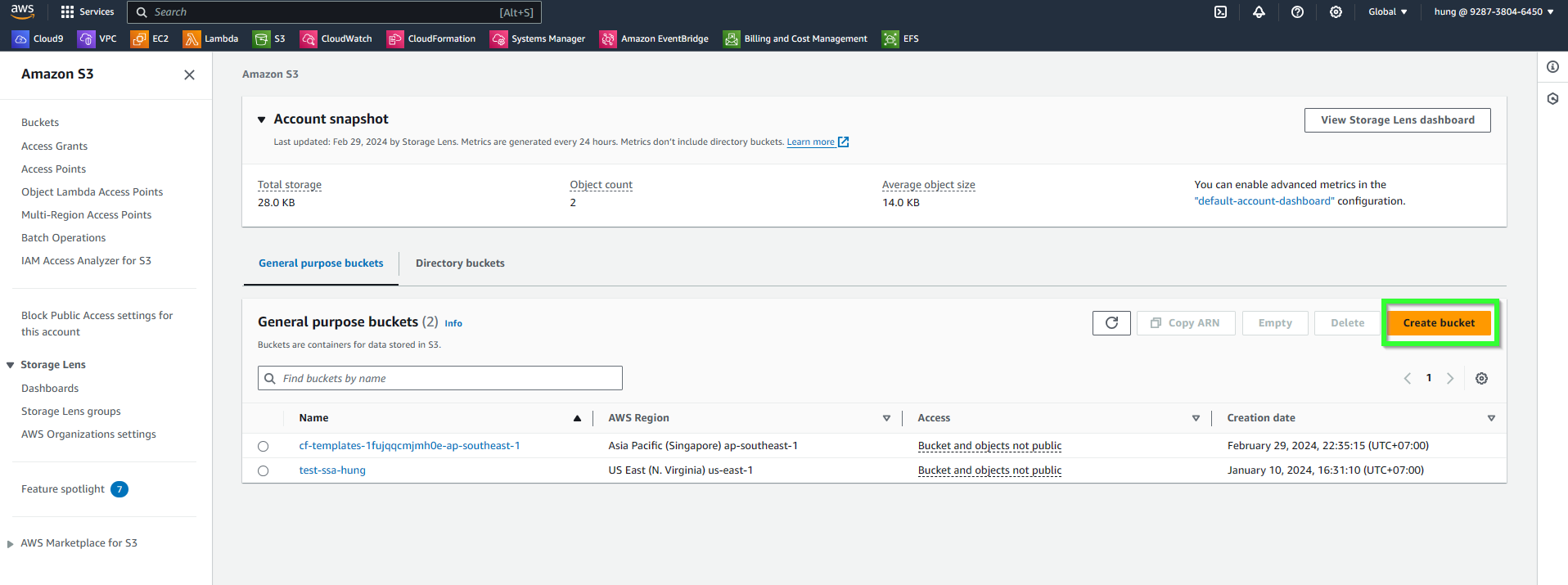Viewport: 1568px width, 585px height.
Task: Open Multi-Region Access Points
Action: tap(86, 215)
